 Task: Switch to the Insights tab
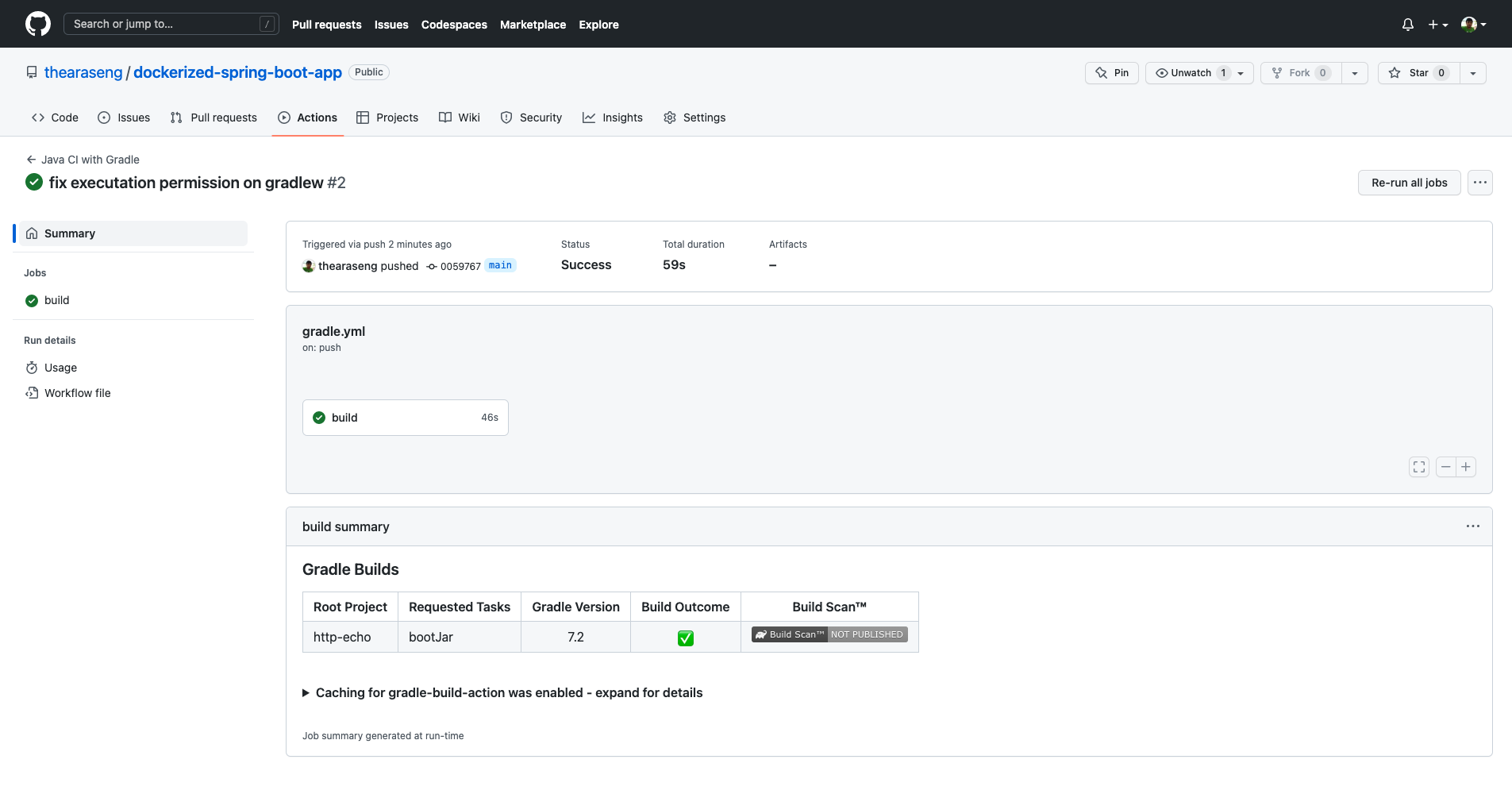[x=613, y=118]
